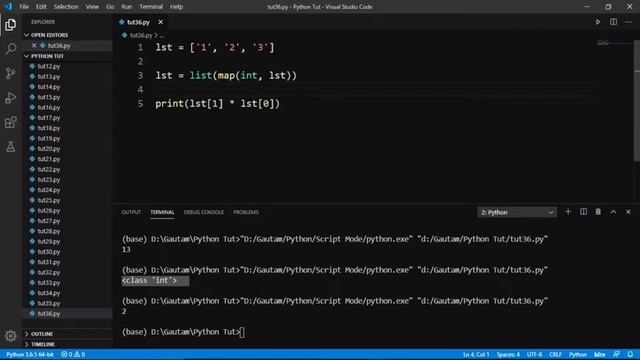Open the Explorer view in activity bar
The image size is (640, 360).
click(11, 25)
